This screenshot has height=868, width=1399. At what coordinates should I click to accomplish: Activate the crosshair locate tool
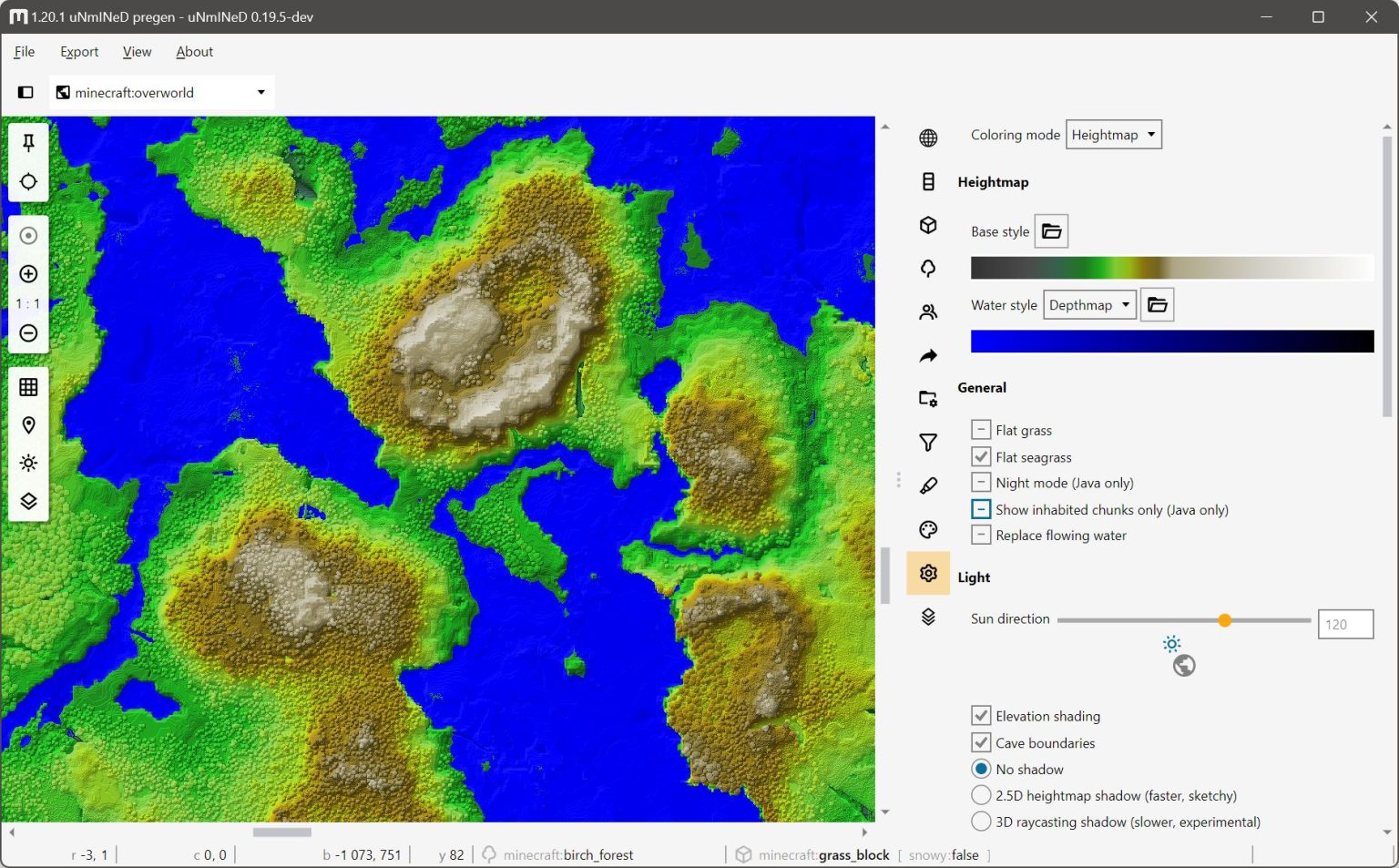click(28, 181)
